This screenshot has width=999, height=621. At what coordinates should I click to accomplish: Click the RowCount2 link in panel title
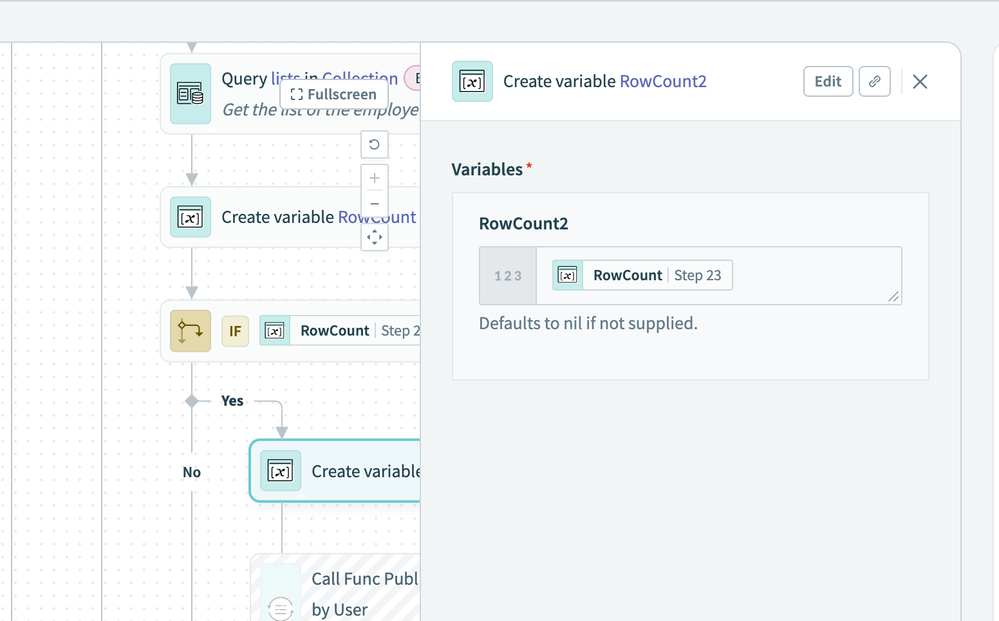pos(663,82)
